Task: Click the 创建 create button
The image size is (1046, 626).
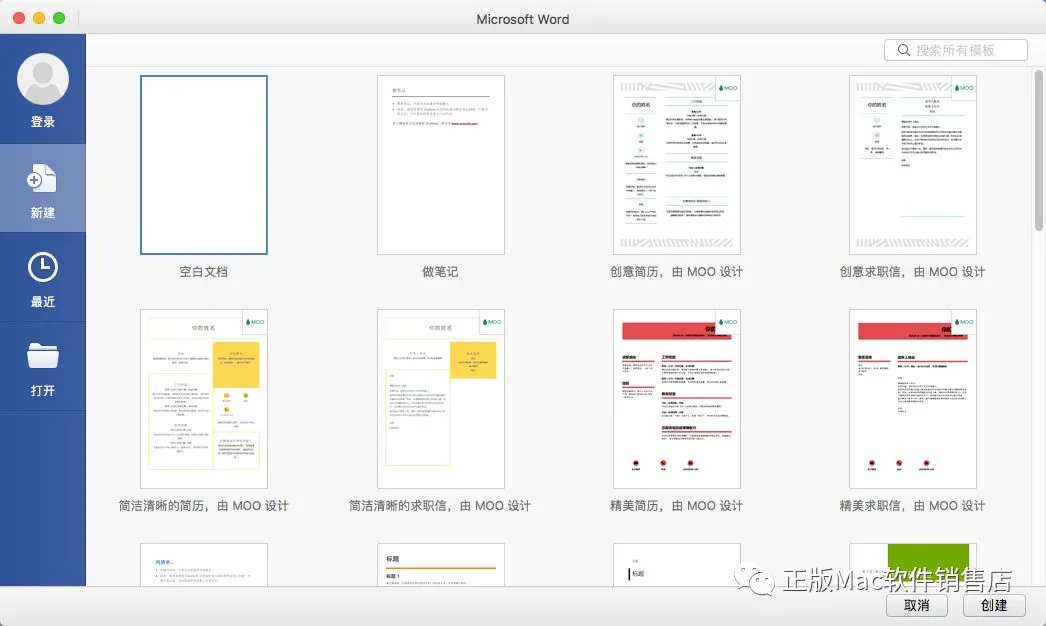Action: tap(994, 605)
